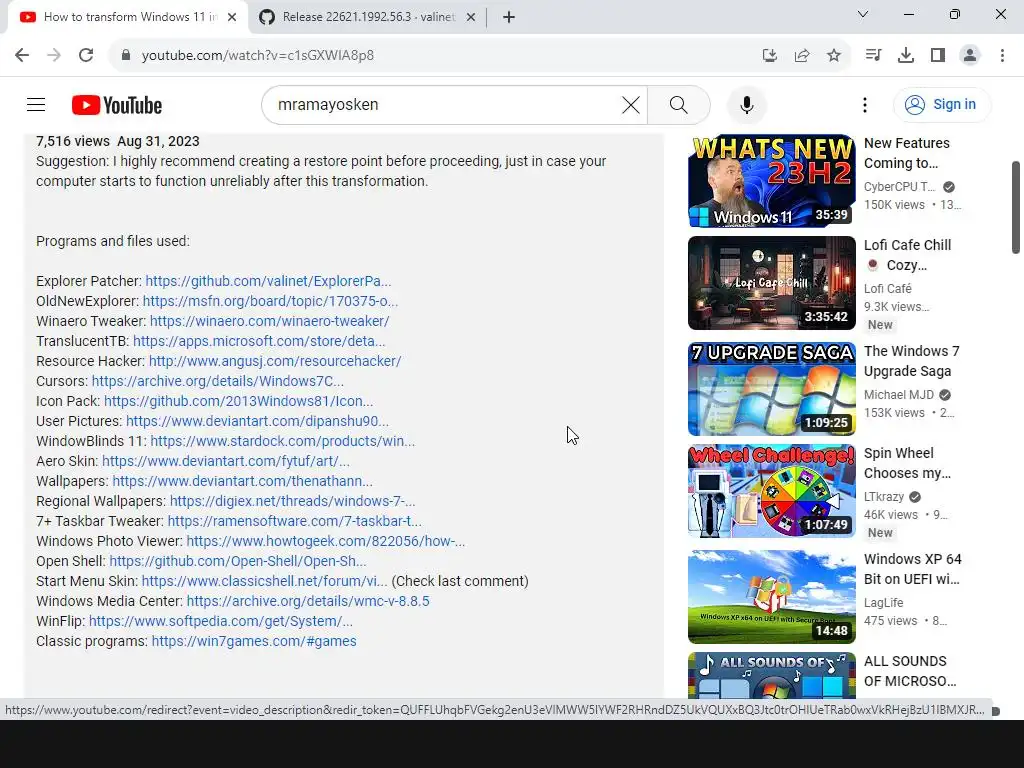The image size is (1024, 768).
Task: Open the Windows Media Center archive link
Action: pos(308,601)
